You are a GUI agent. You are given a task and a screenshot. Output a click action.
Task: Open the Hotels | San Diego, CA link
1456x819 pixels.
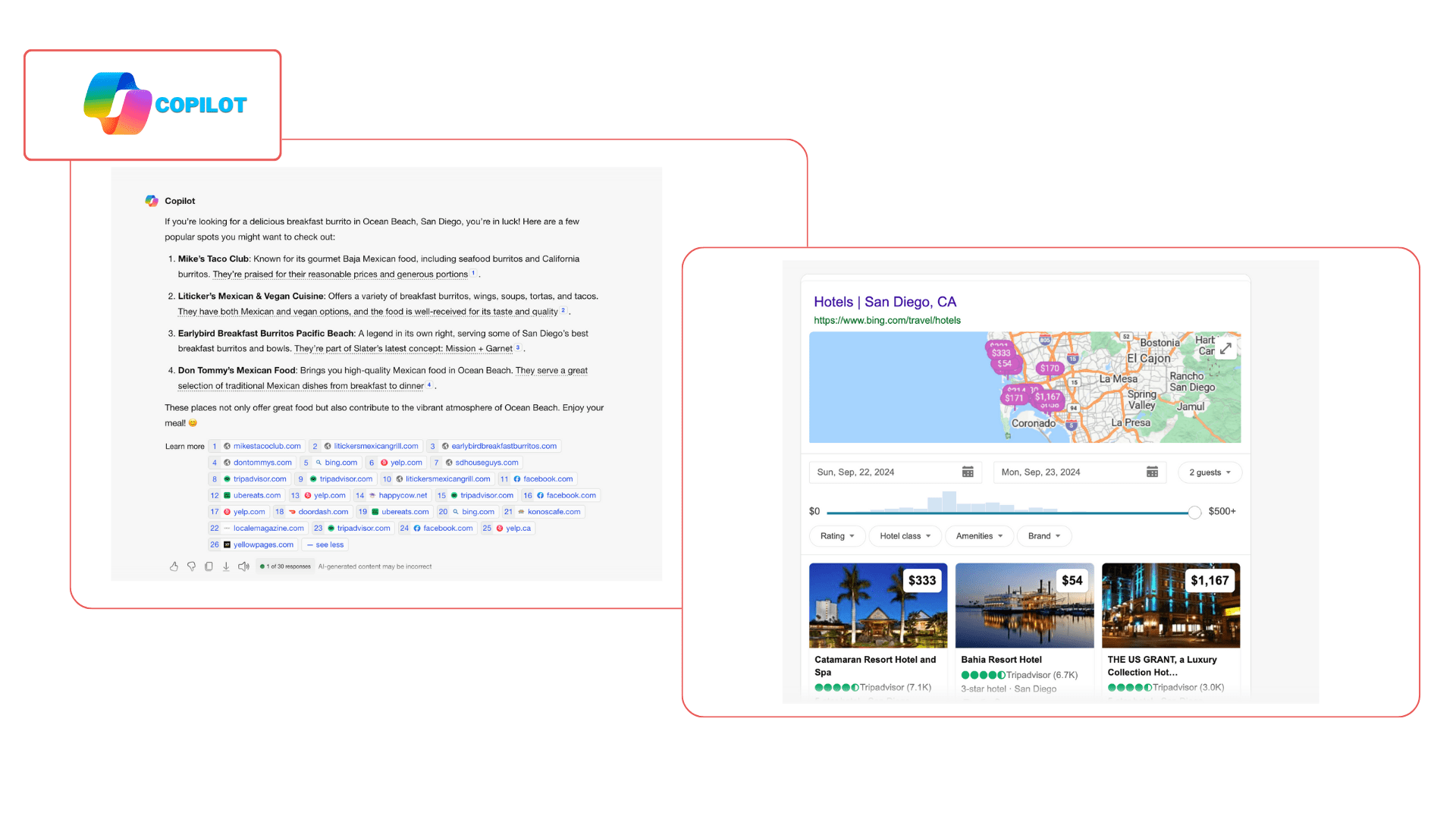pyautogui.click(x=884, y=302)
